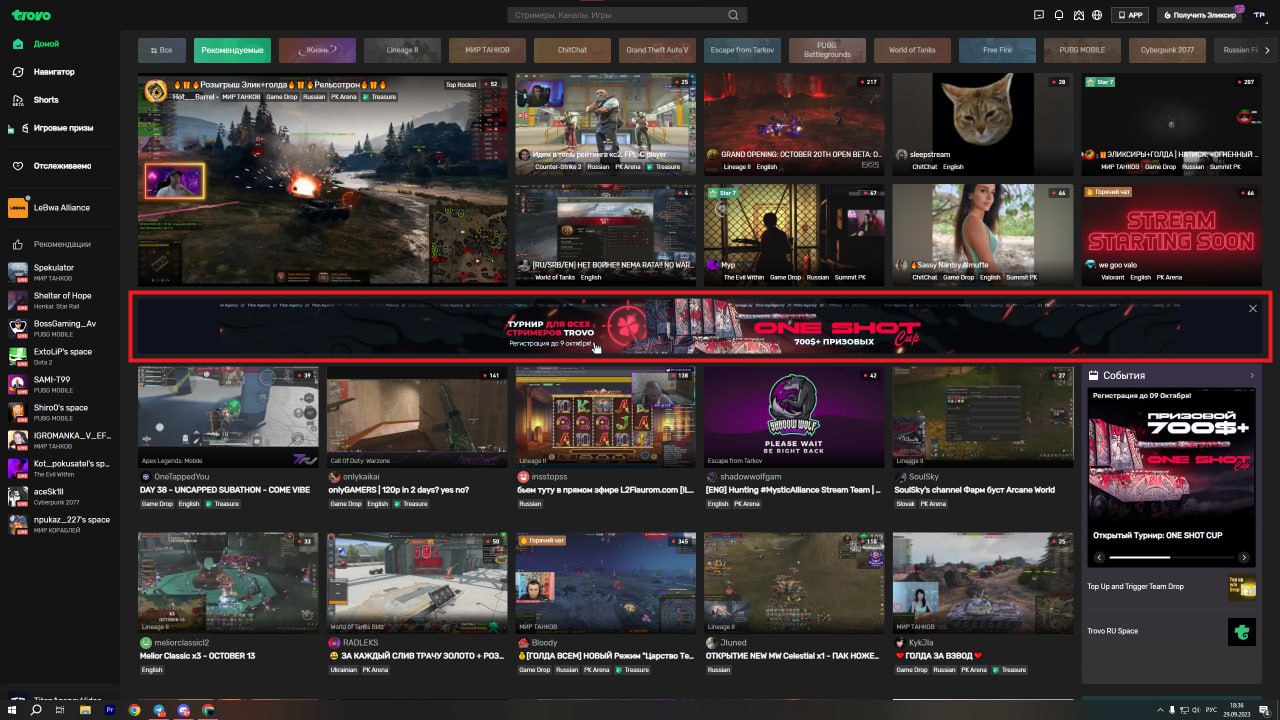
Task: Select the World of Tanks category tab
Action: 912,50
